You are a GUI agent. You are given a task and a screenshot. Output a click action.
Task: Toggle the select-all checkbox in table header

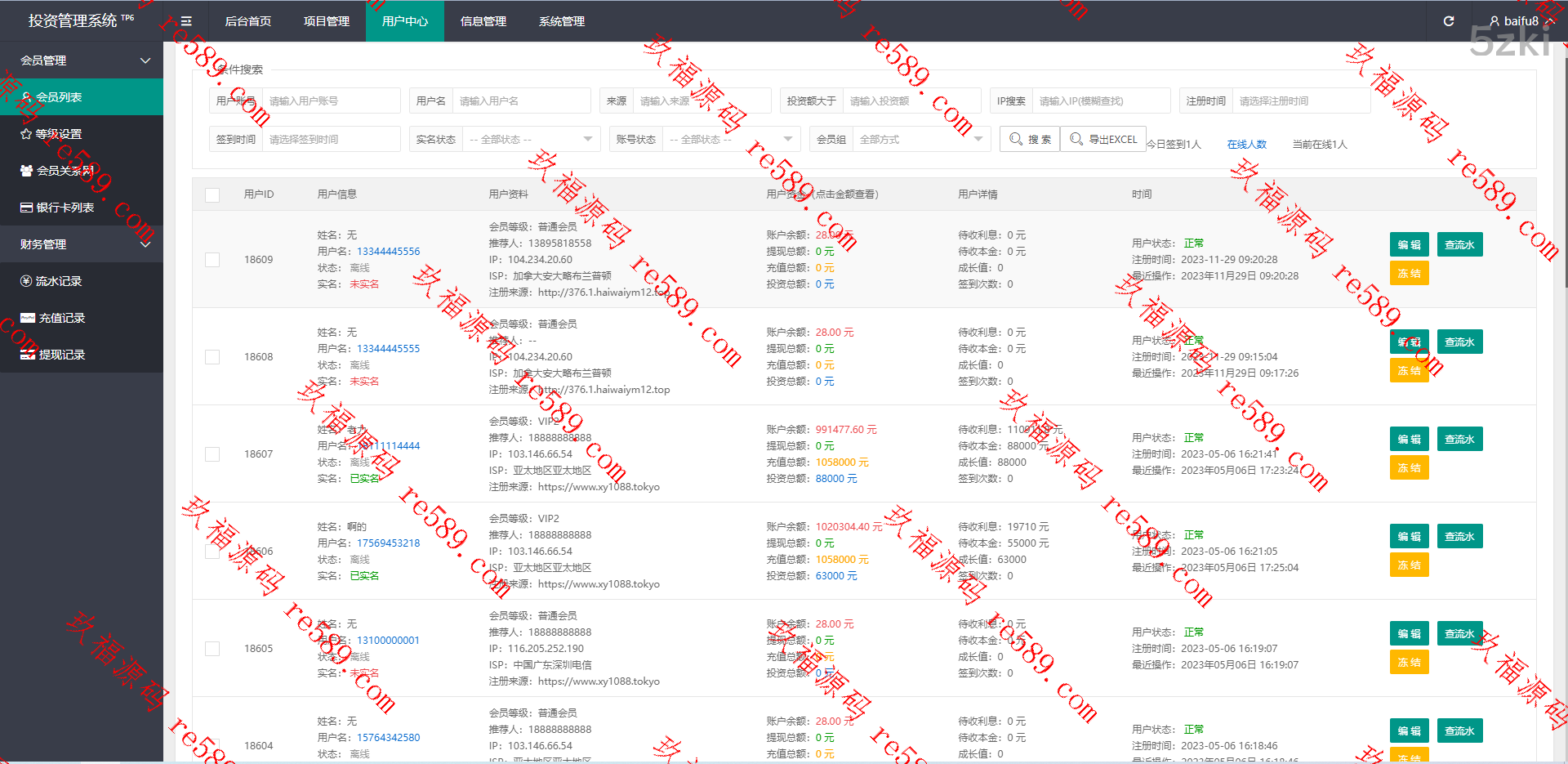coord(212,194)
